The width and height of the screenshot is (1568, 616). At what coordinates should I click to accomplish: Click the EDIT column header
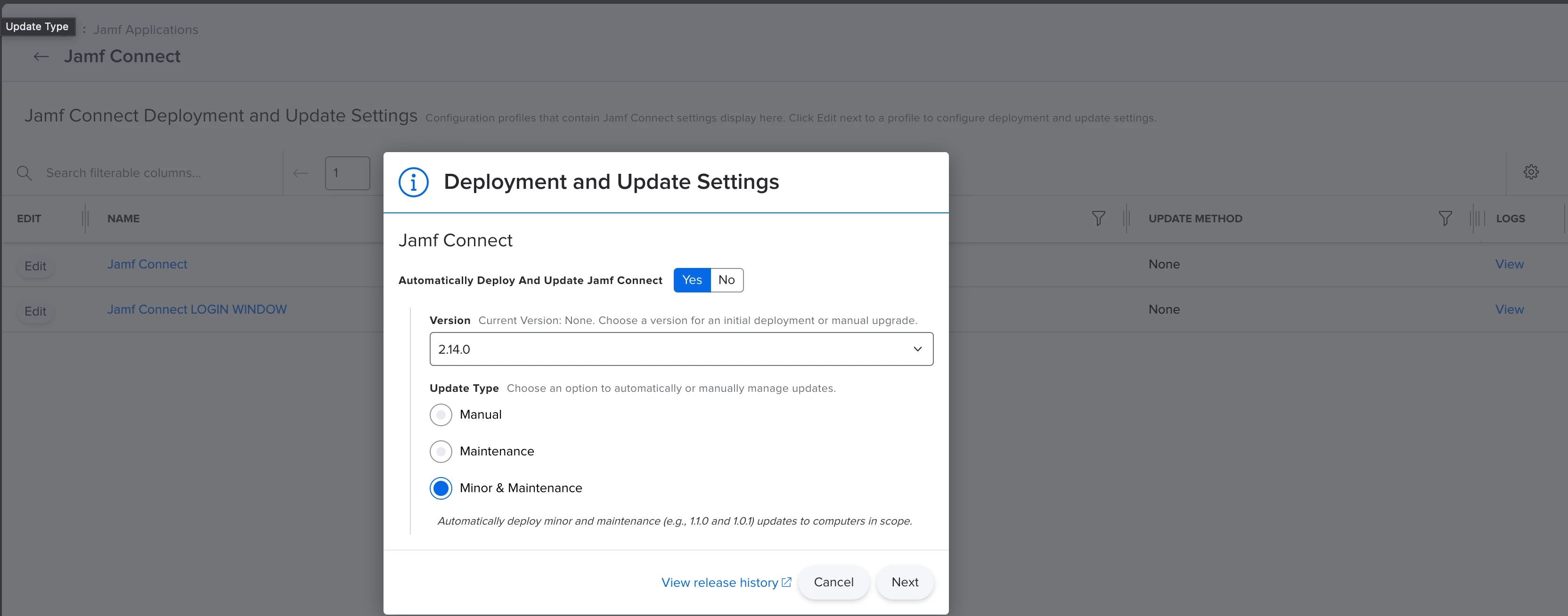(29, 219)
